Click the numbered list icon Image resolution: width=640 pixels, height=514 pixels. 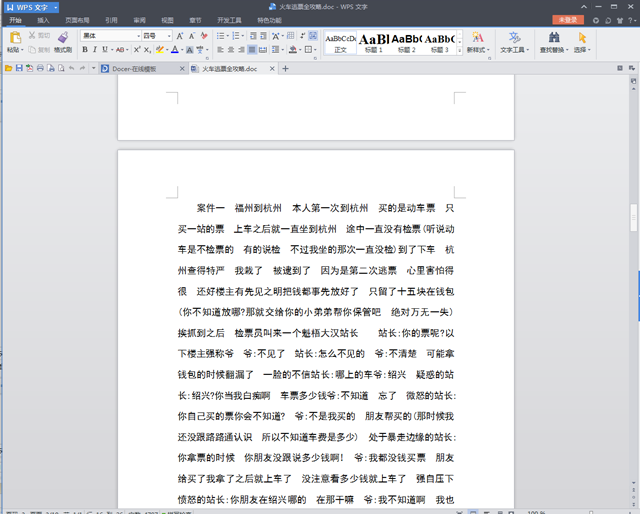pos(236,36)
